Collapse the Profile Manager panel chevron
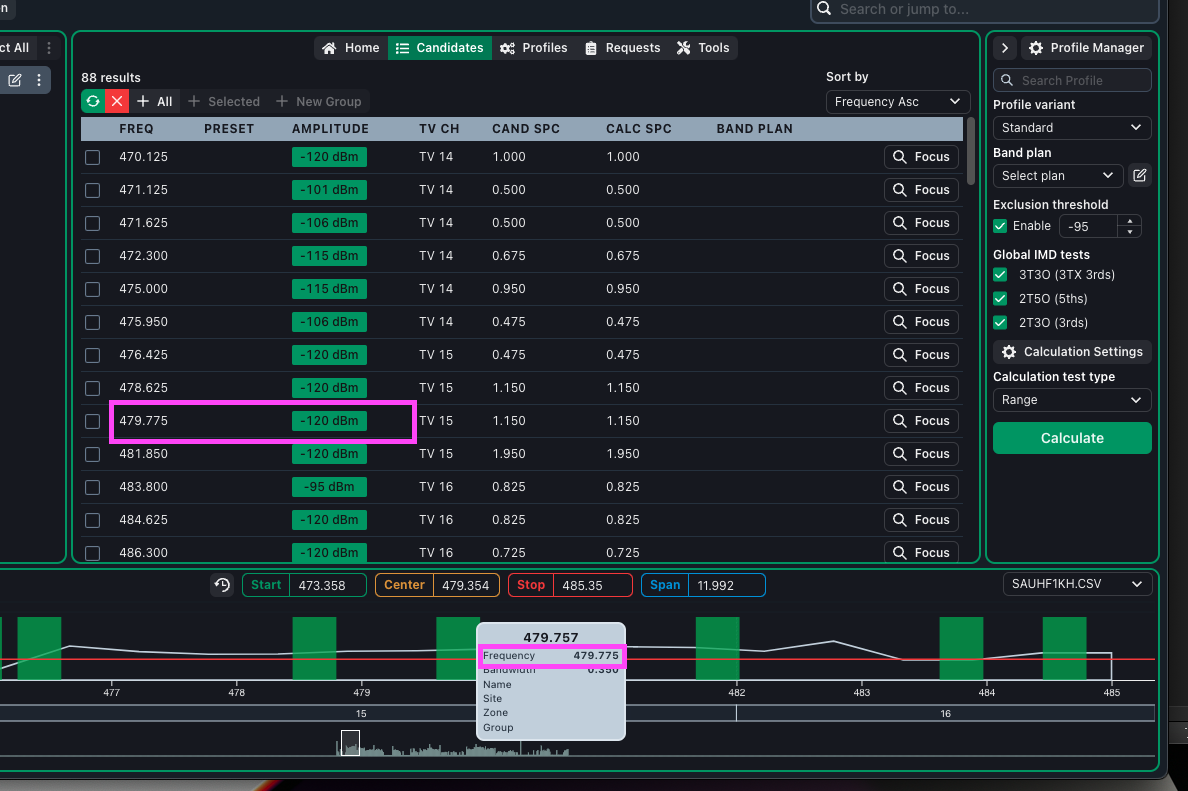This screenshot has height=791, width=1188. click(x=1005, y=48)
